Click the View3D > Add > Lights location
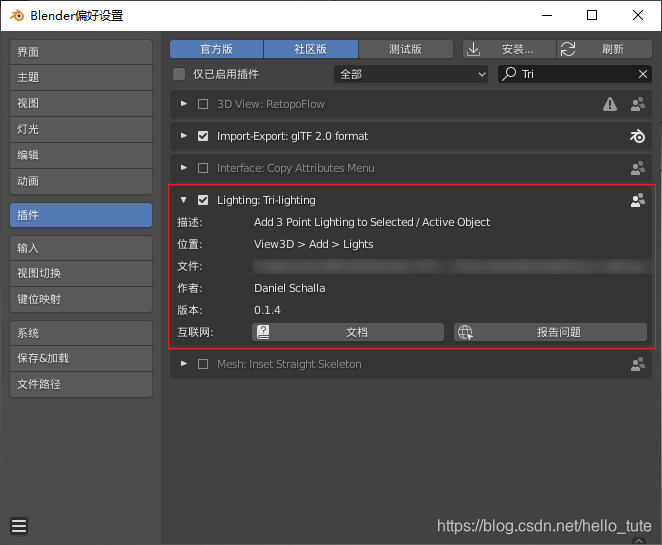 314,244
